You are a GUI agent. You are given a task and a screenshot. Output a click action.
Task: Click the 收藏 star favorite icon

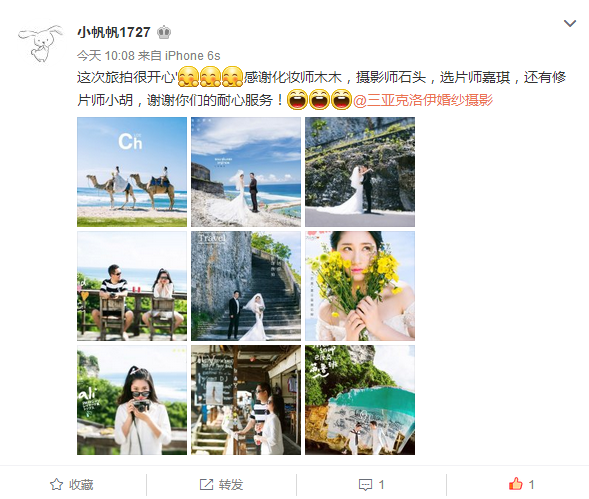(x=56, y=484)
